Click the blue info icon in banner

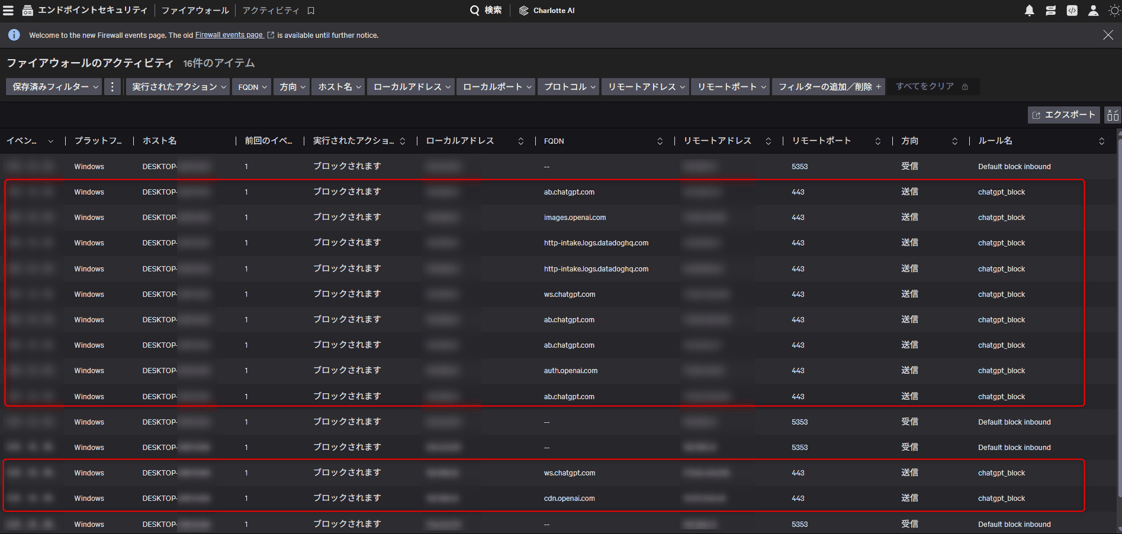coord(14,34)
